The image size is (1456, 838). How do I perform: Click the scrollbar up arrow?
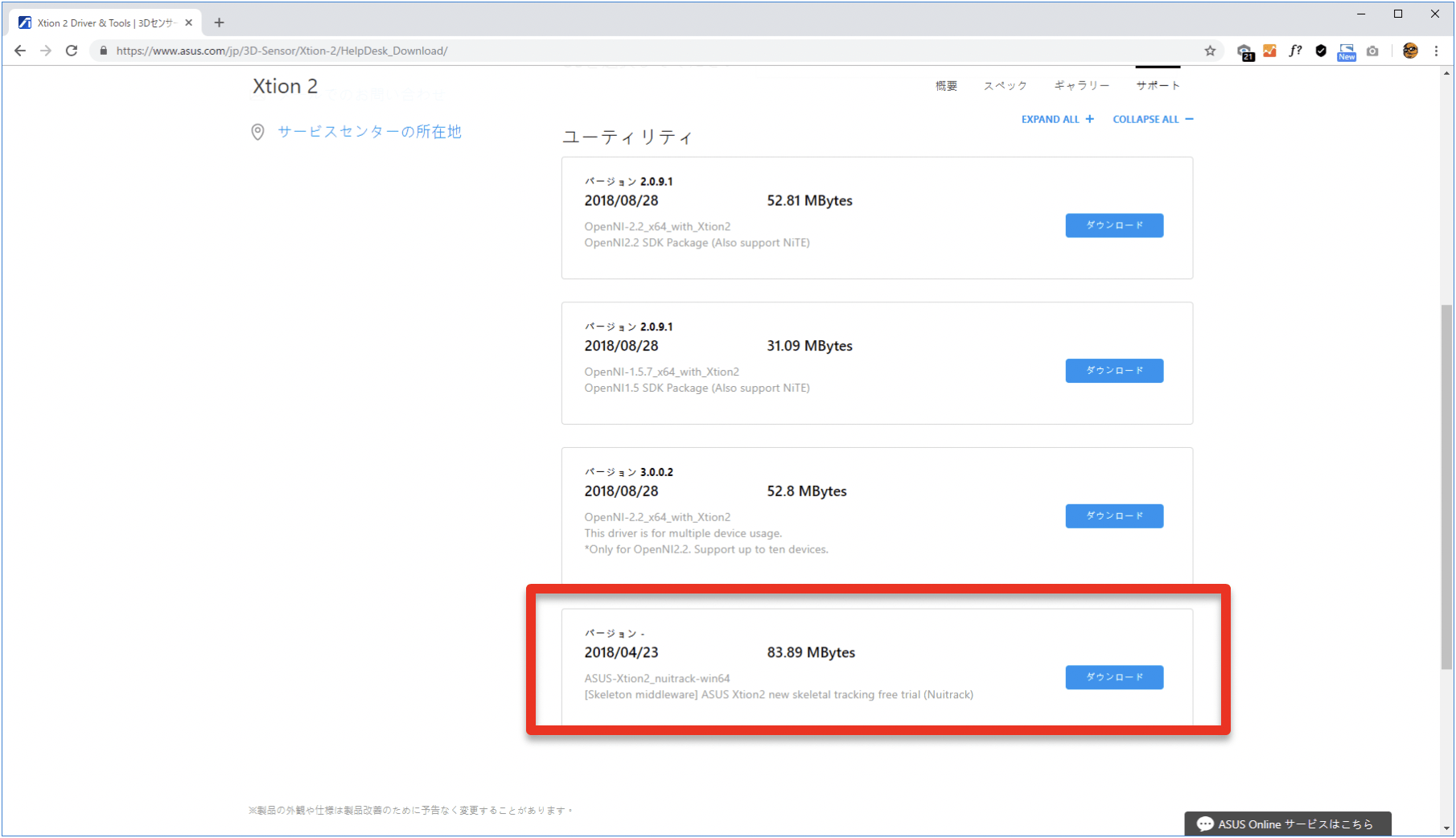1446,73
